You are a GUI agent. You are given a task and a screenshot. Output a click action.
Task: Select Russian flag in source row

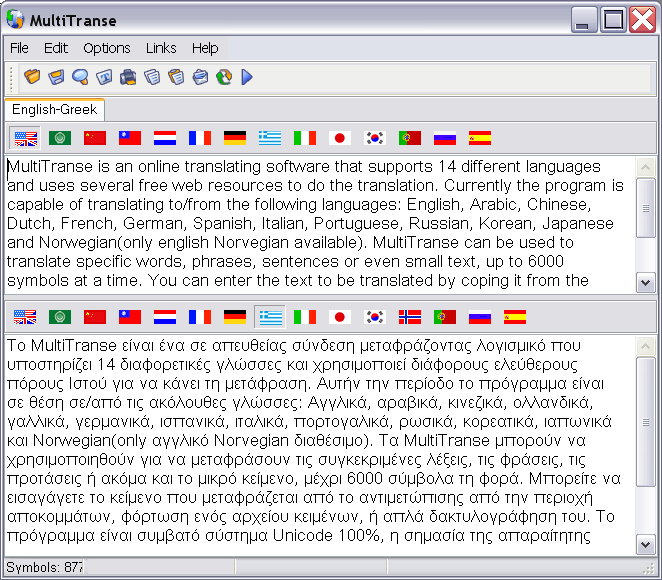tap(445, 138)
